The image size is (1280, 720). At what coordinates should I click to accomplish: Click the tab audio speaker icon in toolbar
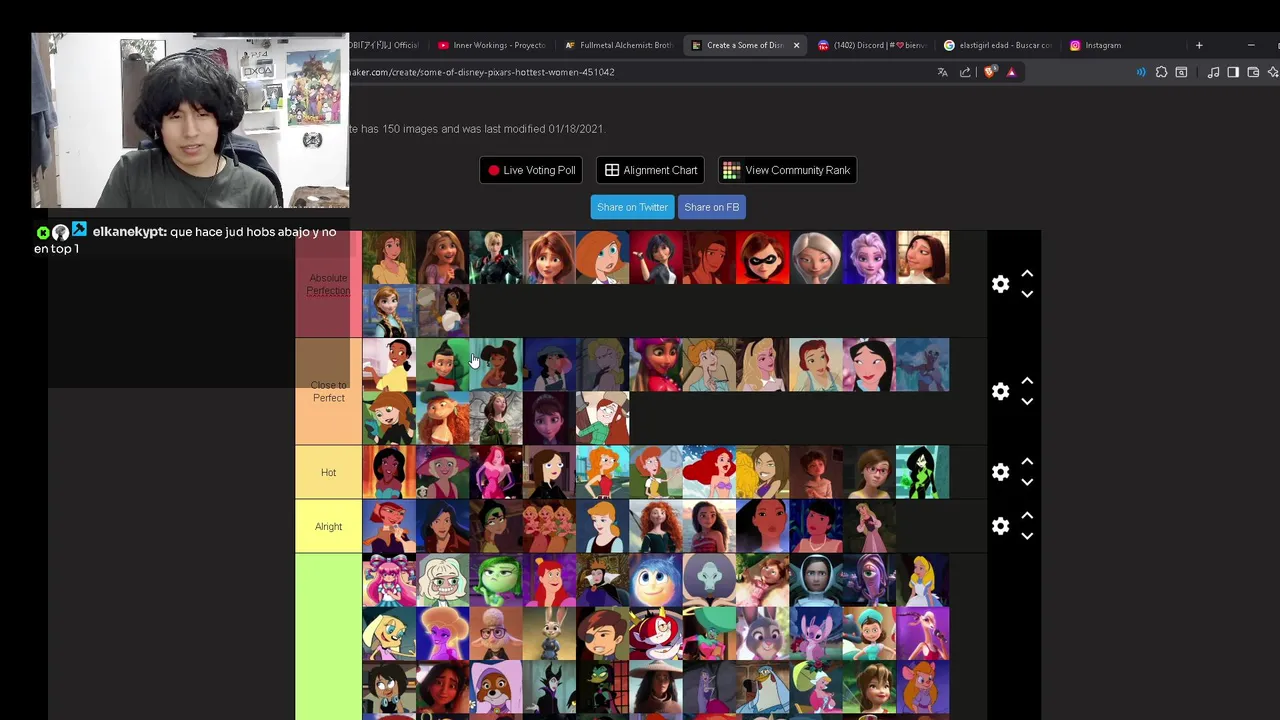point(1141,72)
